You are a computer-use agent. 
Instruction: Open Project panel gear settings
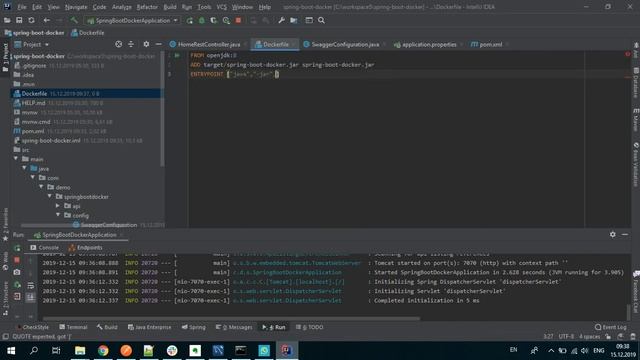coord(146,44)
